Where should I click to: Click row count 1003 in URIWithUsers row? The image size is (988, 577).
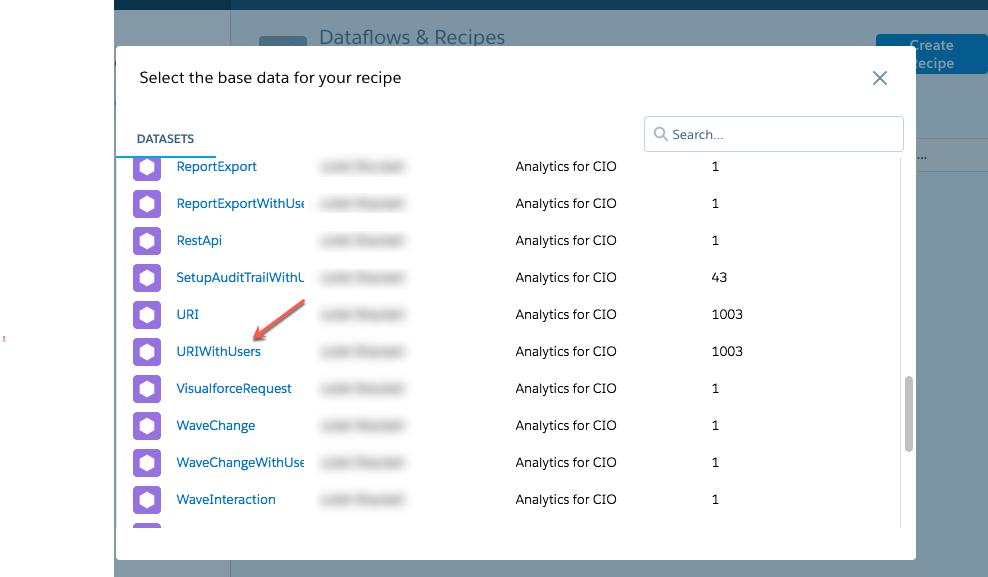pos(727,351)
